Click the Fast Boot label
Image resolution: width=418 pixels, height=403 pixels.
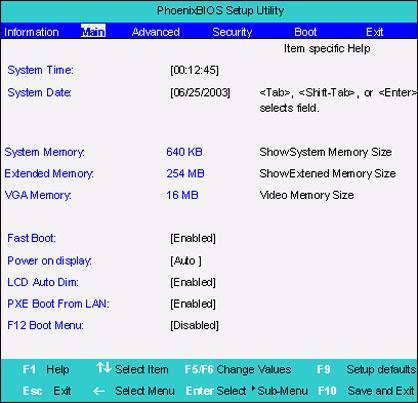32,238
